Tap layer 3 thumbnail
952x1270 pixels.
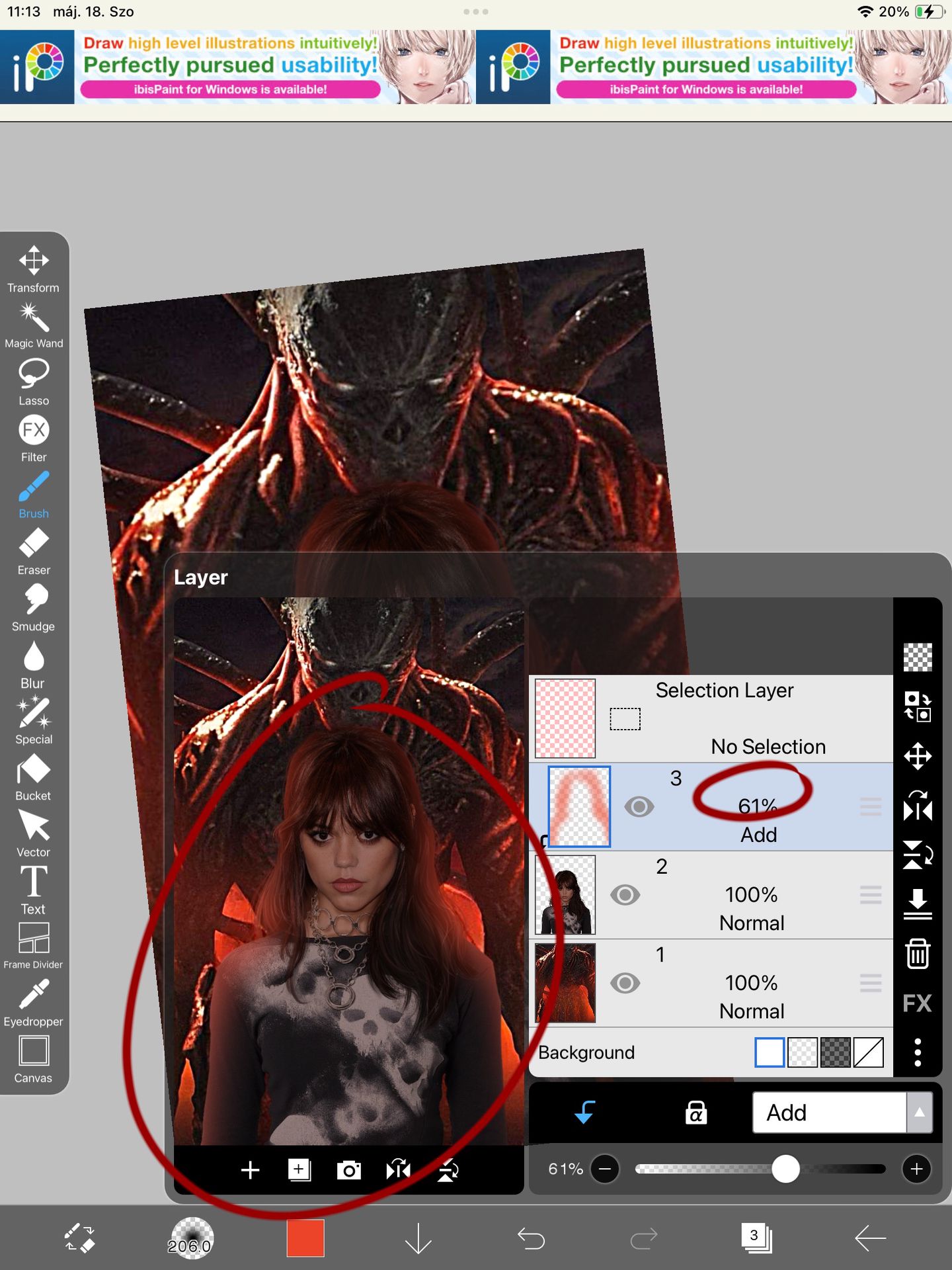pyautogui.click(x=580, y=807)
